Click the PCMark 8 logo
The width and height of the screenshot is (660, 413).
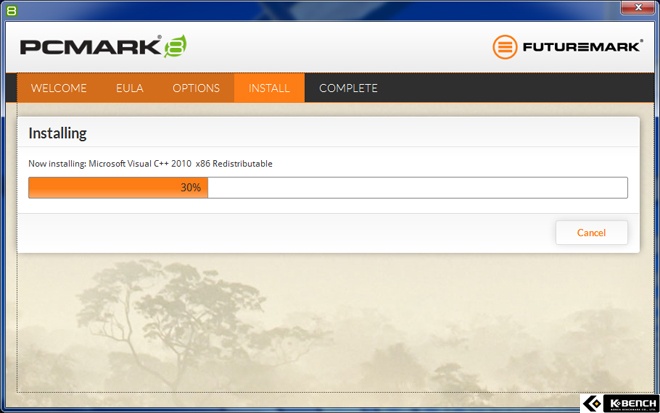(x=103, y=46)
